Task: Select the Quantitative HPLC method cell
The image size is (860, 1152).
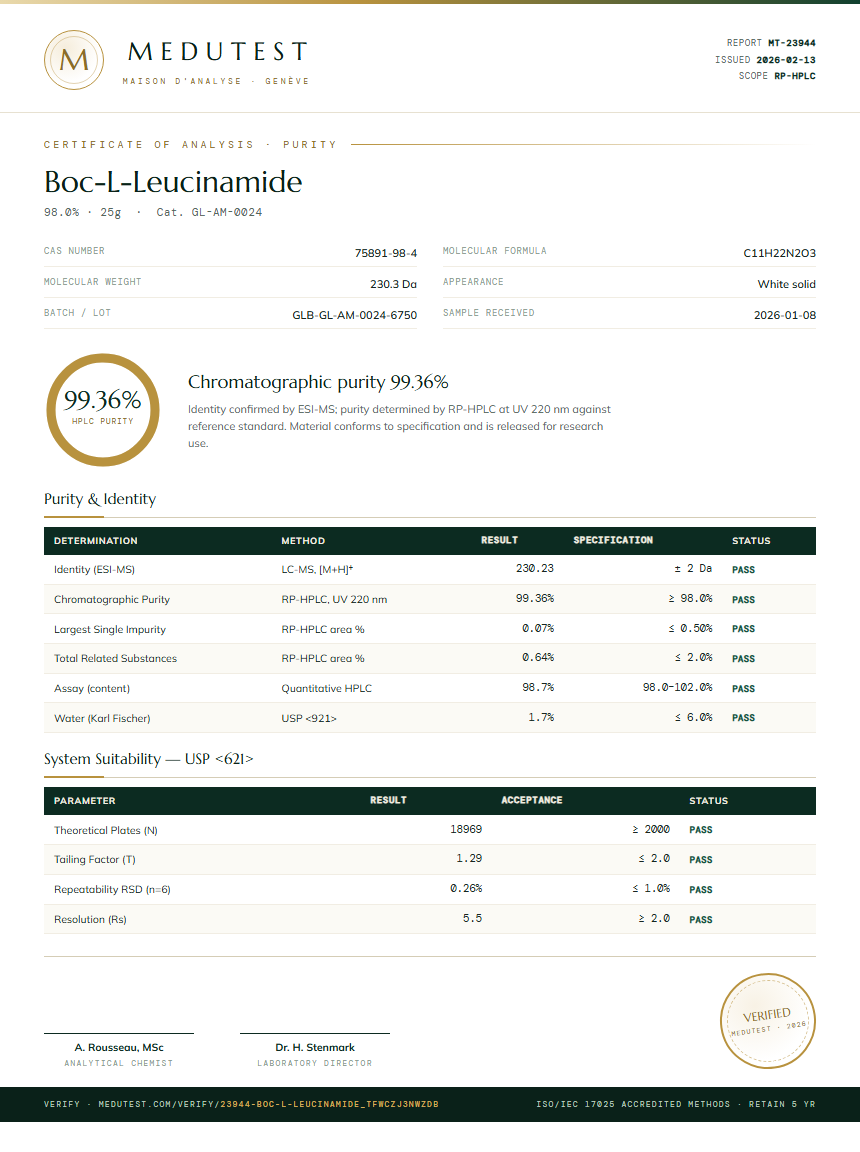Action: (x=327, y=688)
